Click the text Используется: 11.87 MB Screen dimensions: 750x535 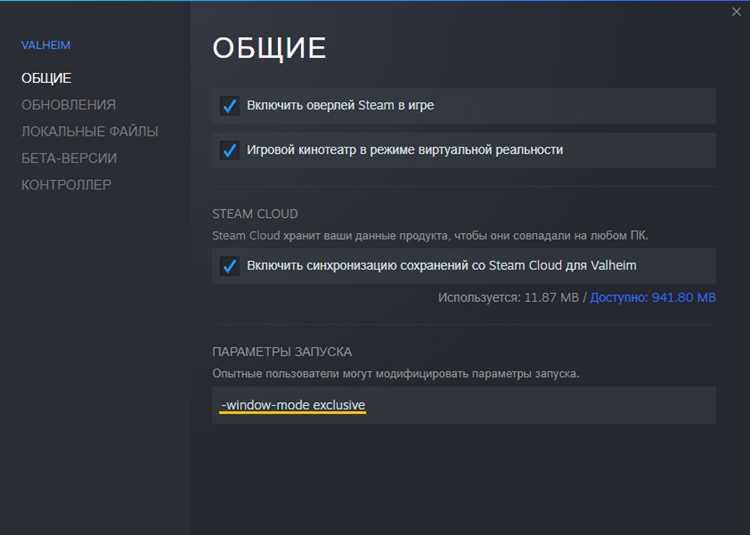coord(508,297)
